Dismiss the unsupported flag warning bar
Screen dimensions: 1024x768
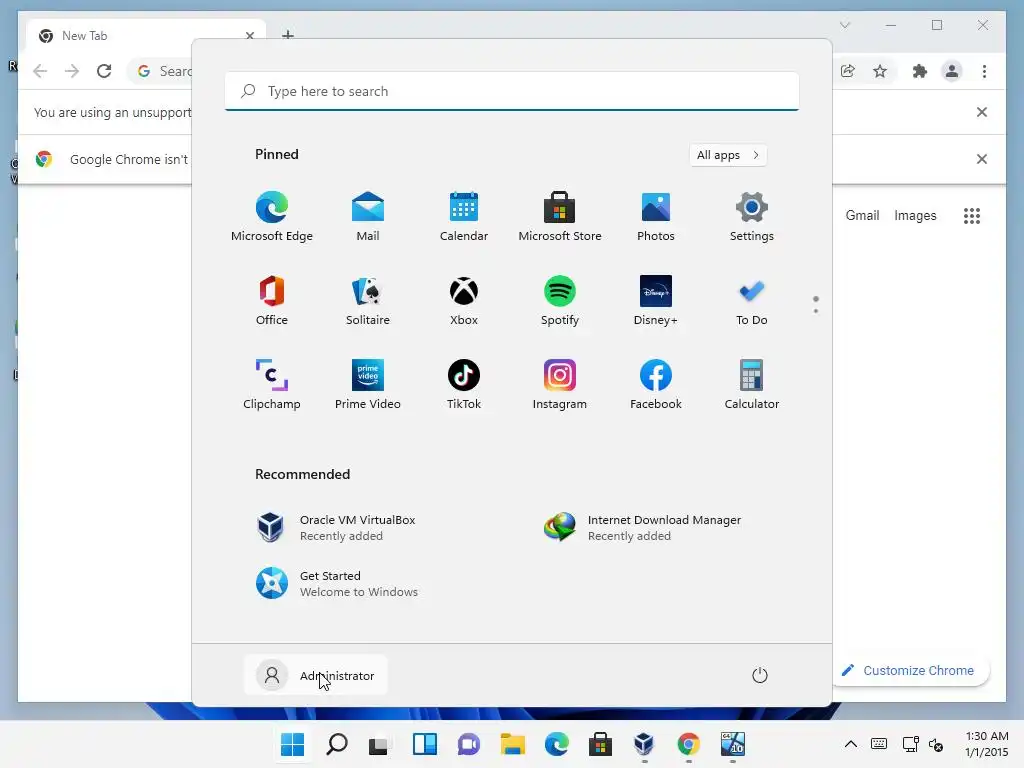982,112
